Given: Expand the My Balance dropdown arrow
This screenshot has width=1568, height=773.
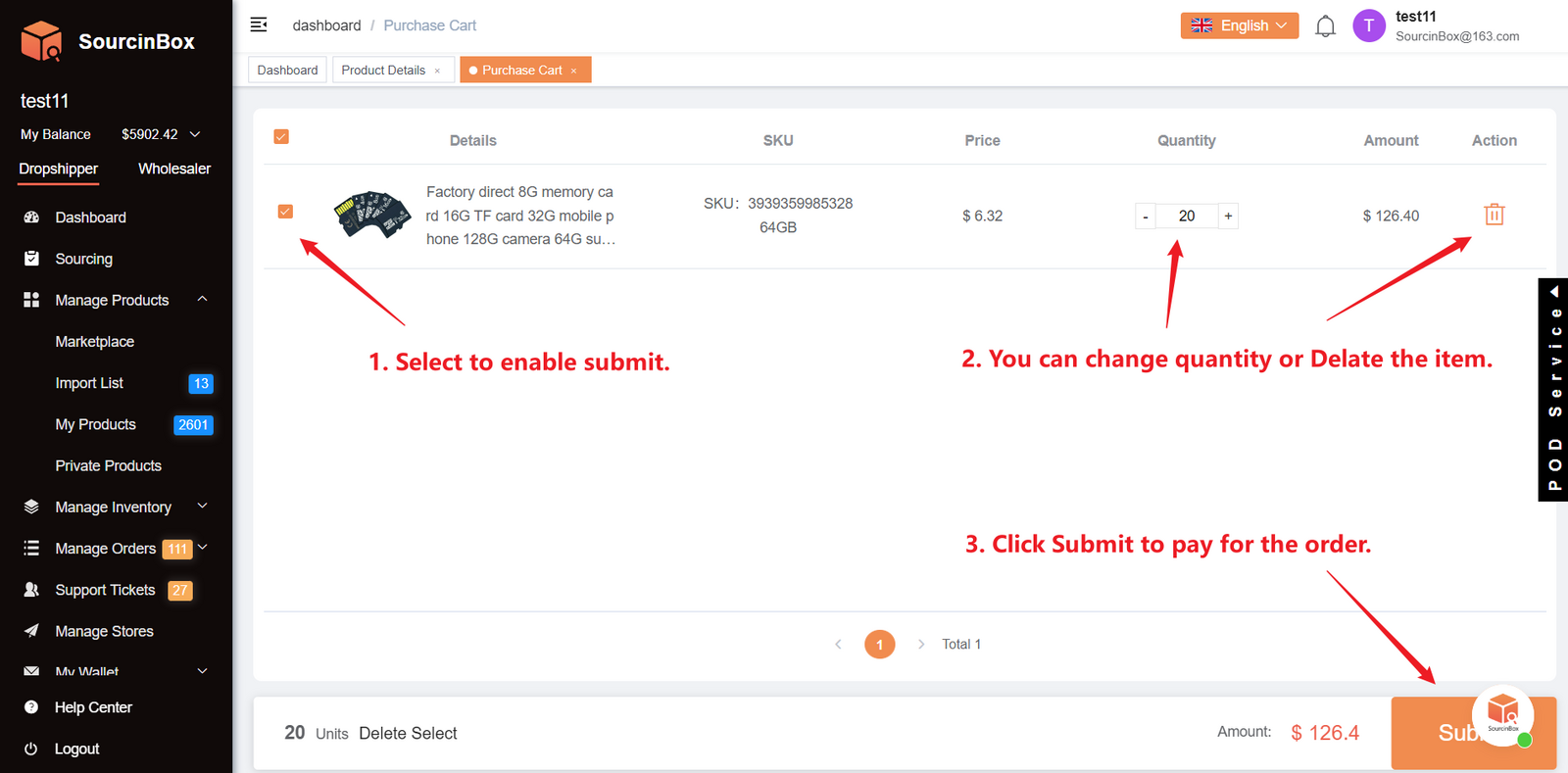Looking at the screenshot, I should point(195,134).
